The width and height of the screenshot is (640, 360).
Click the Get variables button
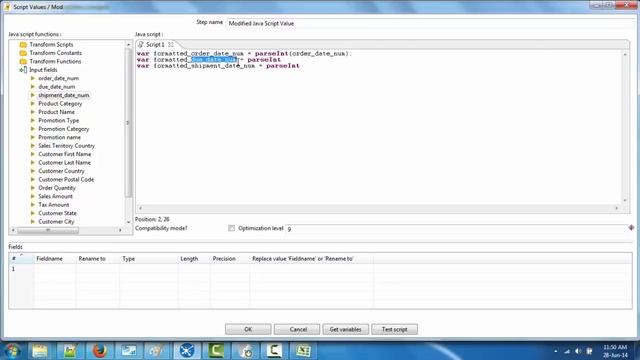[x=345, y=329]
